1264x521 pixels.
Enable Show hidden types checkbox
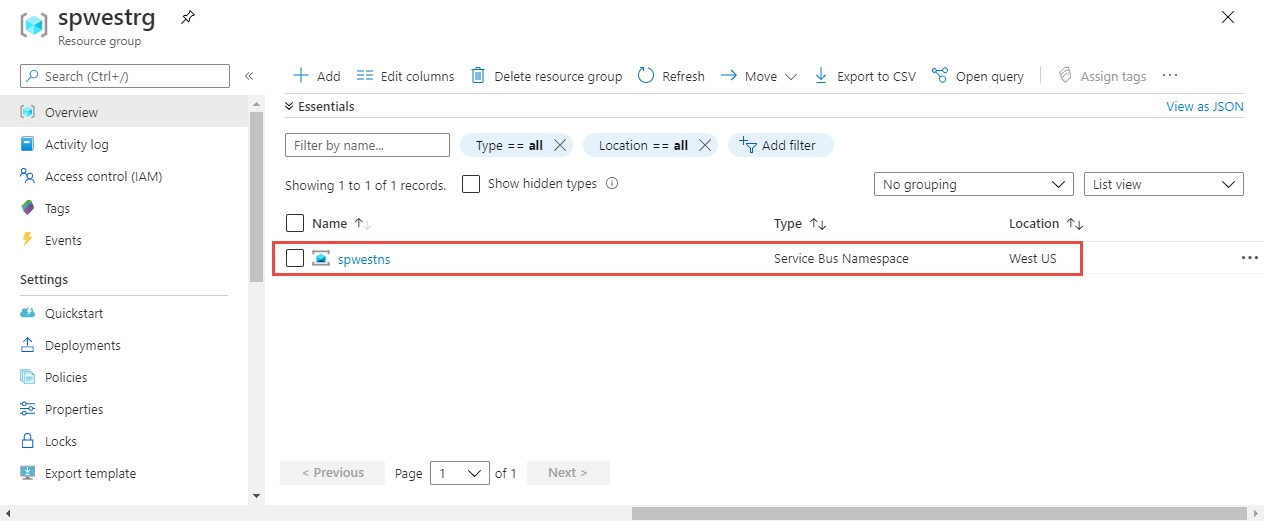click(x=471, y=184)
